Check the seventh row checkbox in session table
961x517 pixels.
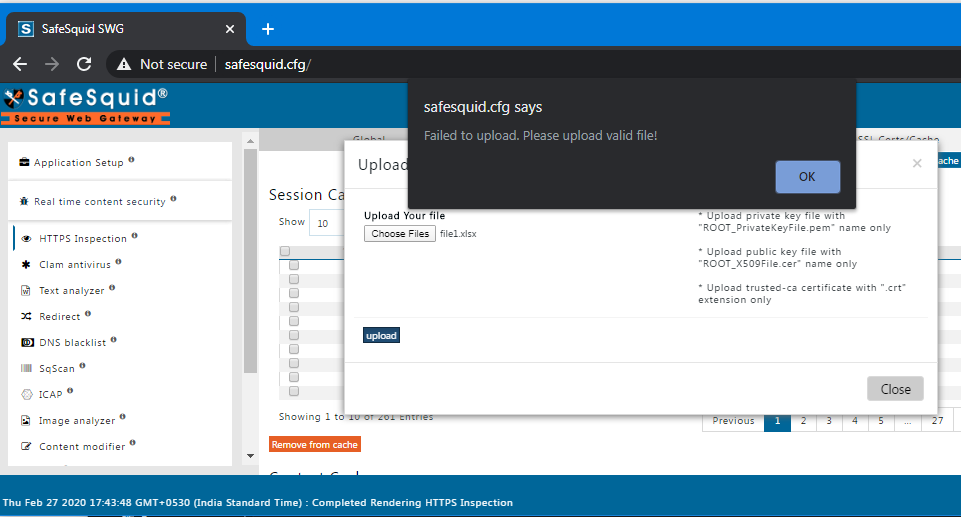294,349
